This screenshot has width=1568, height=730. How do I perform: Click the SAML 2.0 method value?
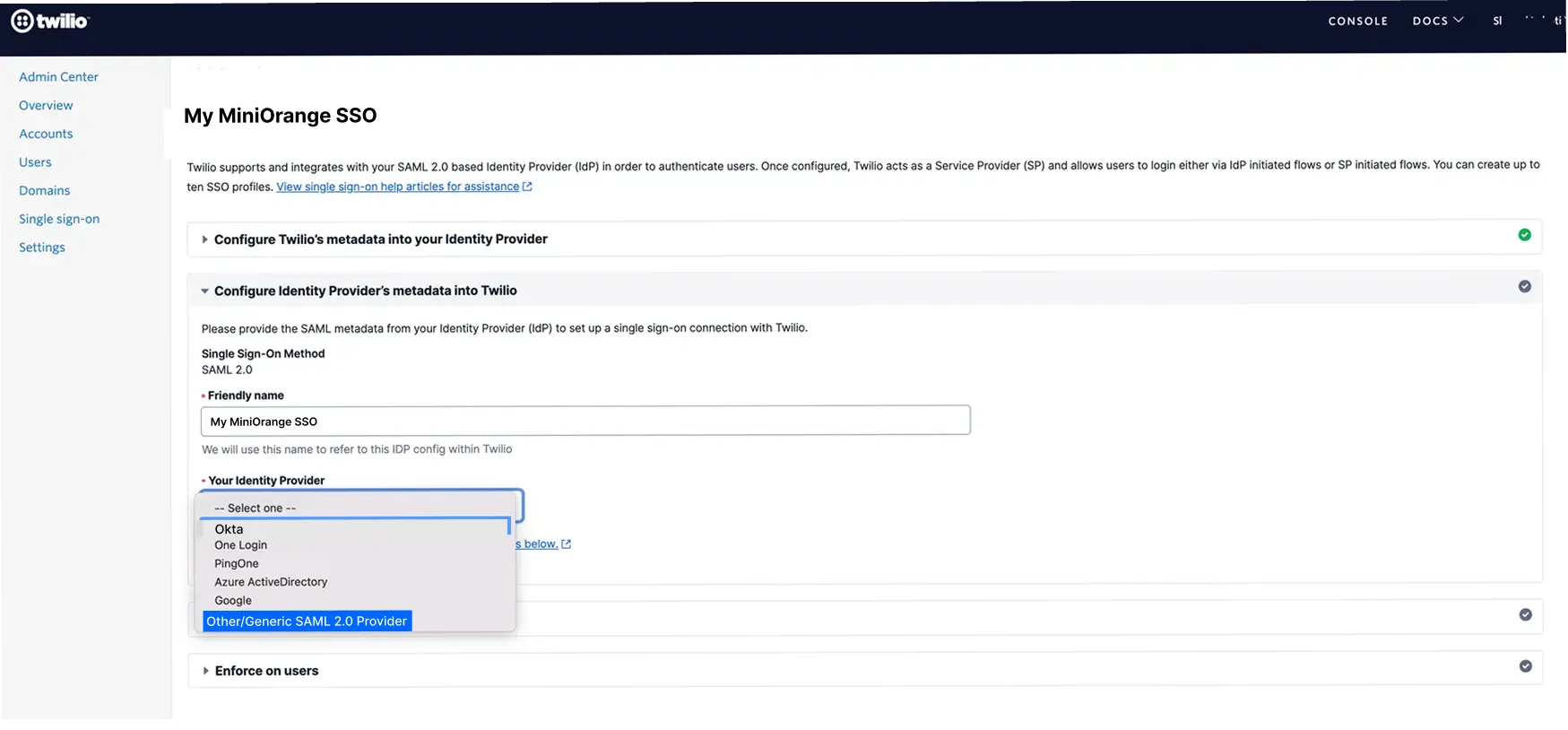227,369
